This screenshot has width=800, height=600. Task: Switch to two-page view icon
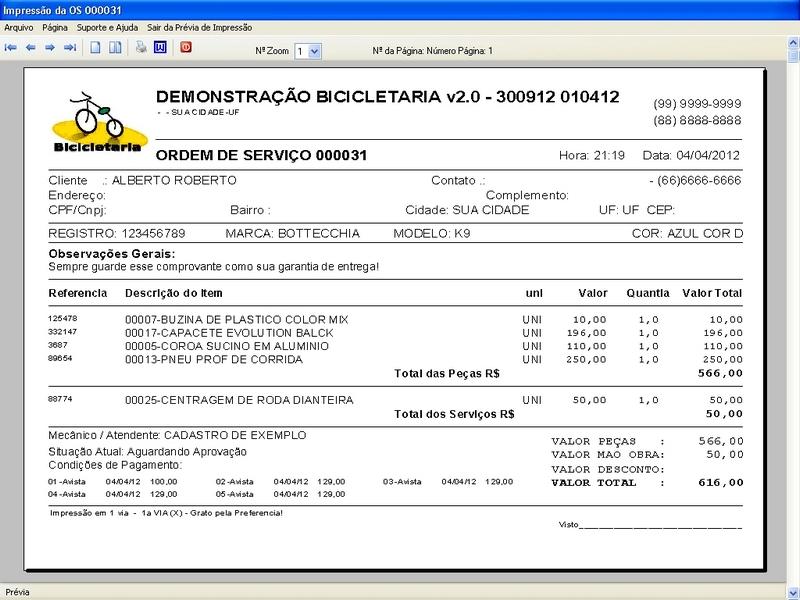116,47
